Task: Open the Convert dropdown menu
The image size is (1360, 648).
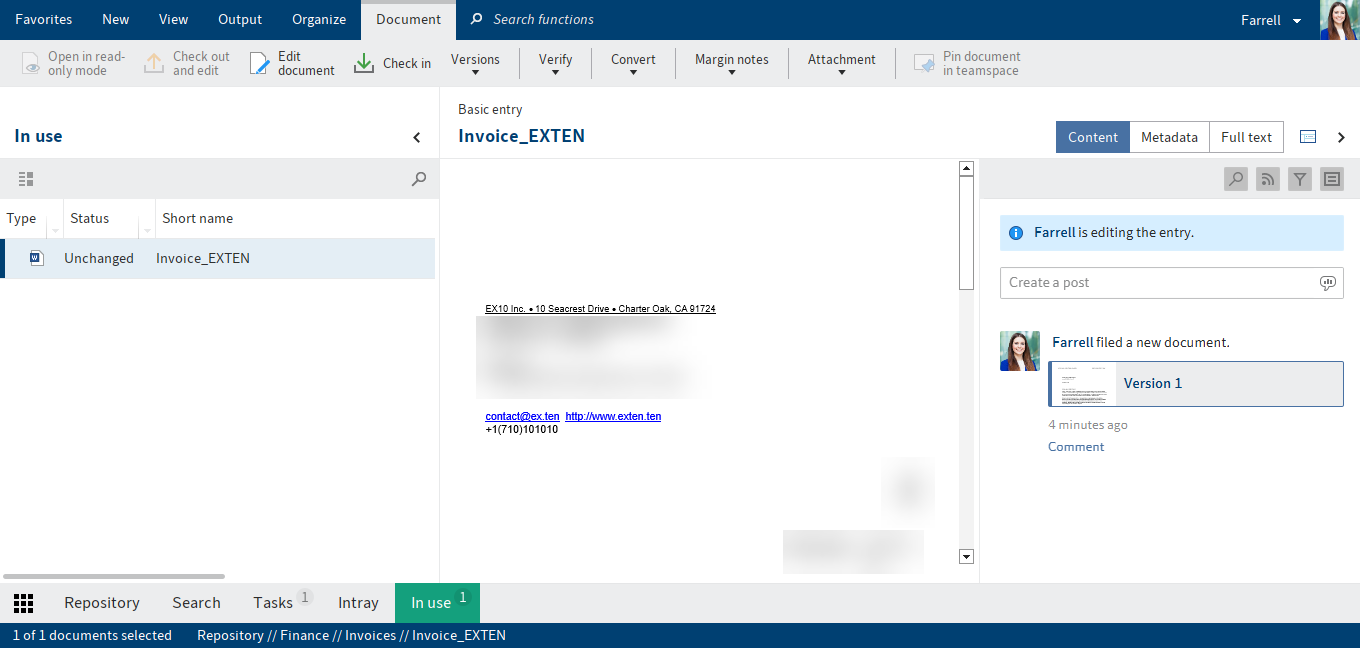Action: 633,64
